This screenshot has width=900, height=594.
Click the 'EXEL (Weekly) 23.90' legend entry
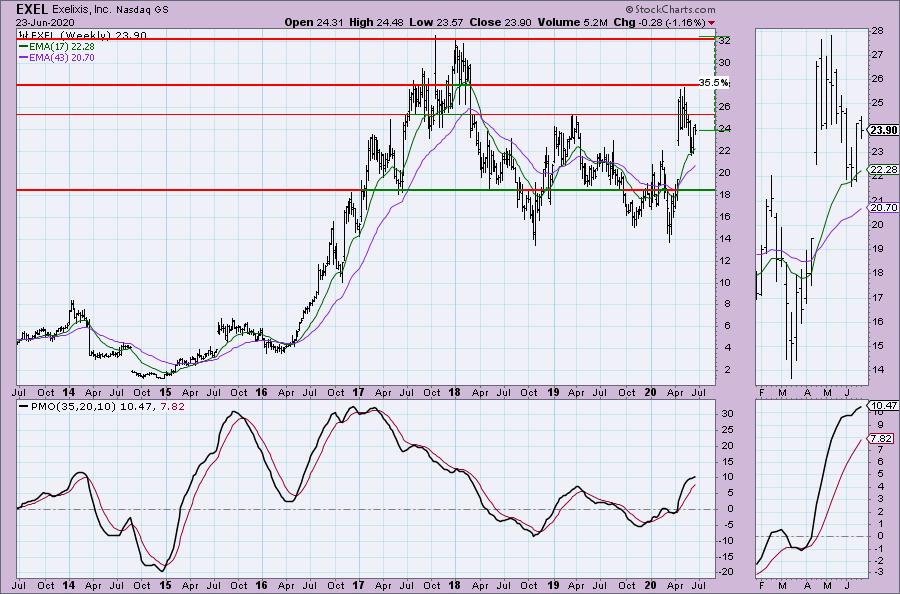click(83, 35)
